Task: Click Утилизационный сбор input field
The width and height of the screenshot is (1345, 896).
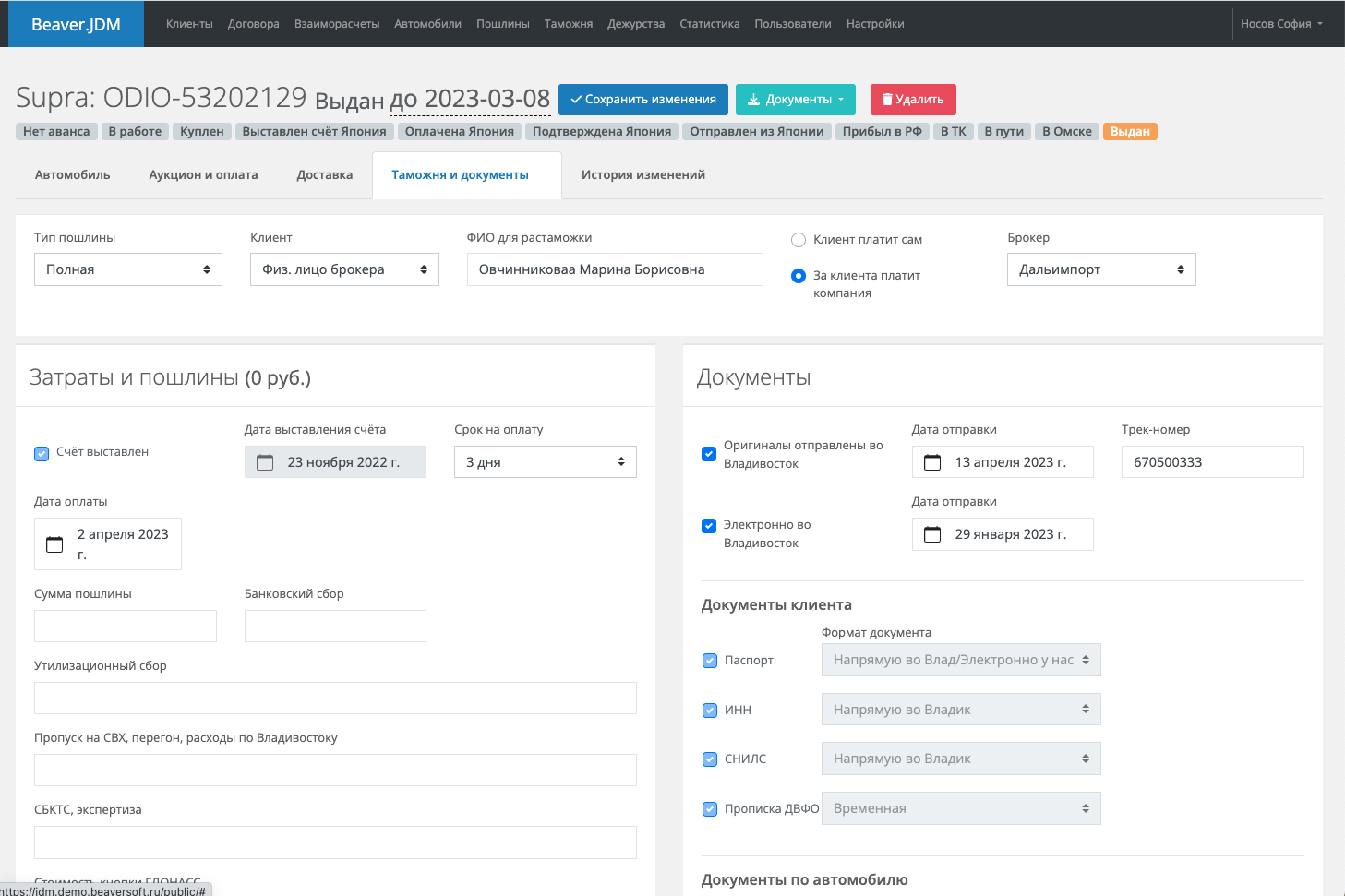Action: tap(335, 699)
